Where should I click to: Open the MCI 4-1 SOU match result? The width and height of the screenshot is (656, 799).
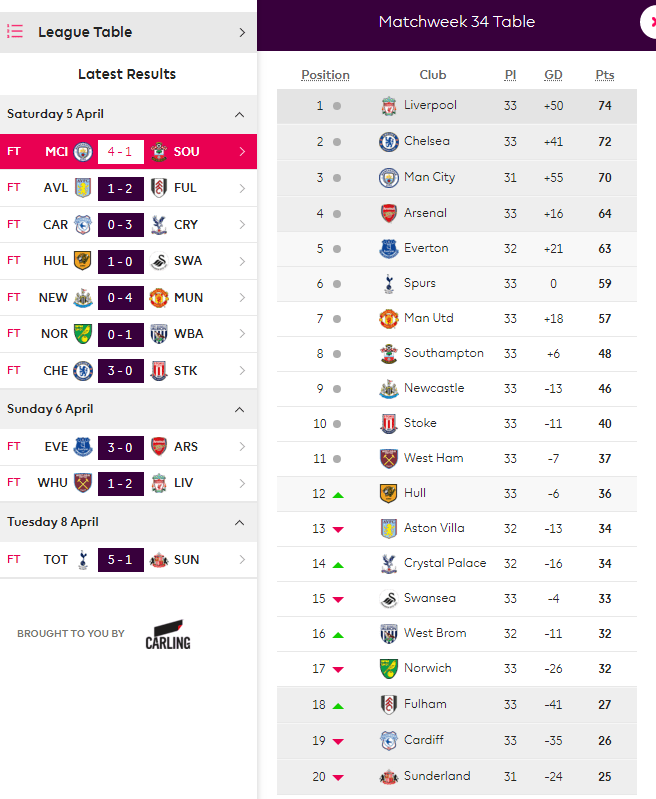[128, 152]
